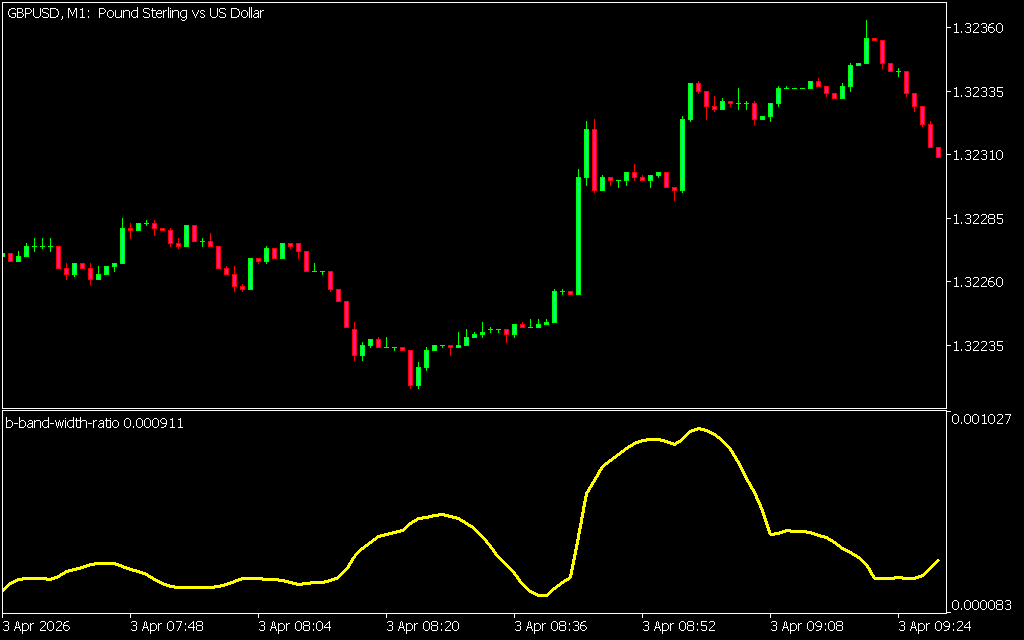This screenshot has height=640, width=1024.
Task: Click the 3 Apr 09:08 time marker
Action: pos(807,626)
